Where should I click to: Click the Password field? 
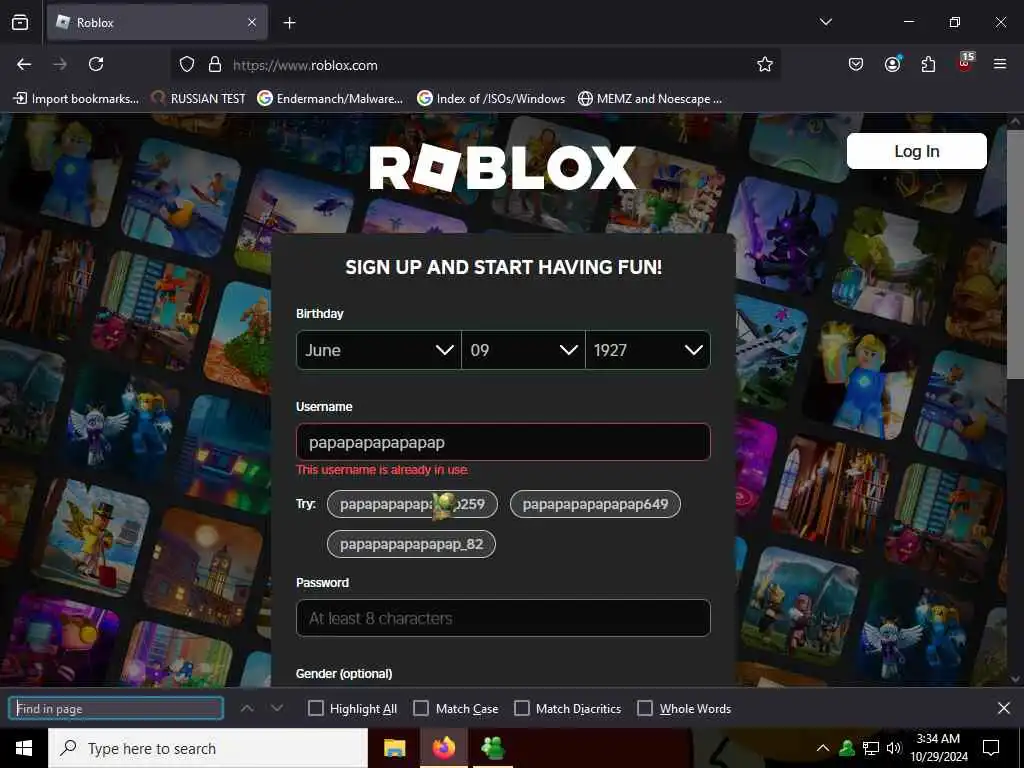pyautogui.click(x=503, y=618)
